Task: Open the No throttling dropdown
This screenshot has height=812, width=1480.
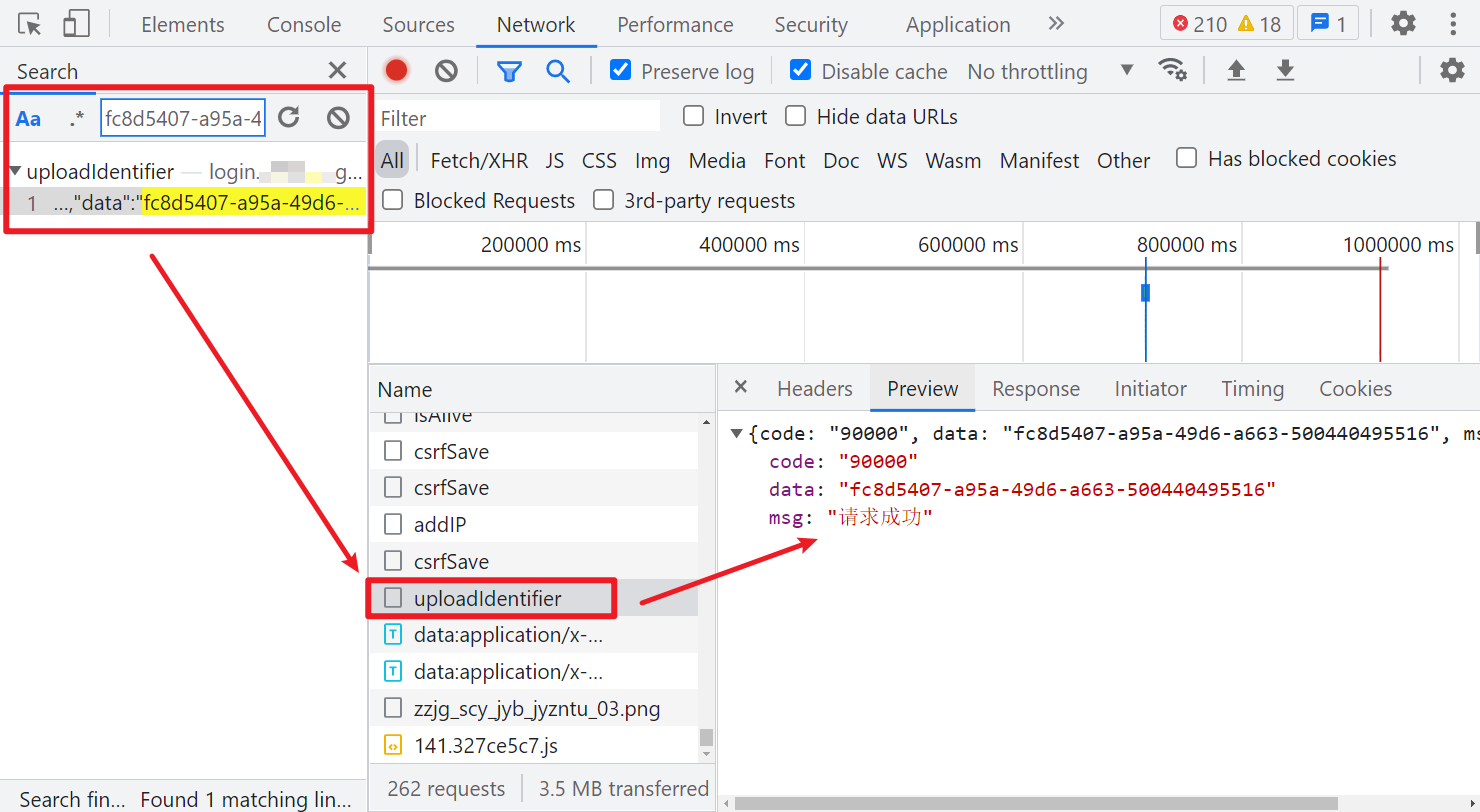Action: [x=1050, y=71]
